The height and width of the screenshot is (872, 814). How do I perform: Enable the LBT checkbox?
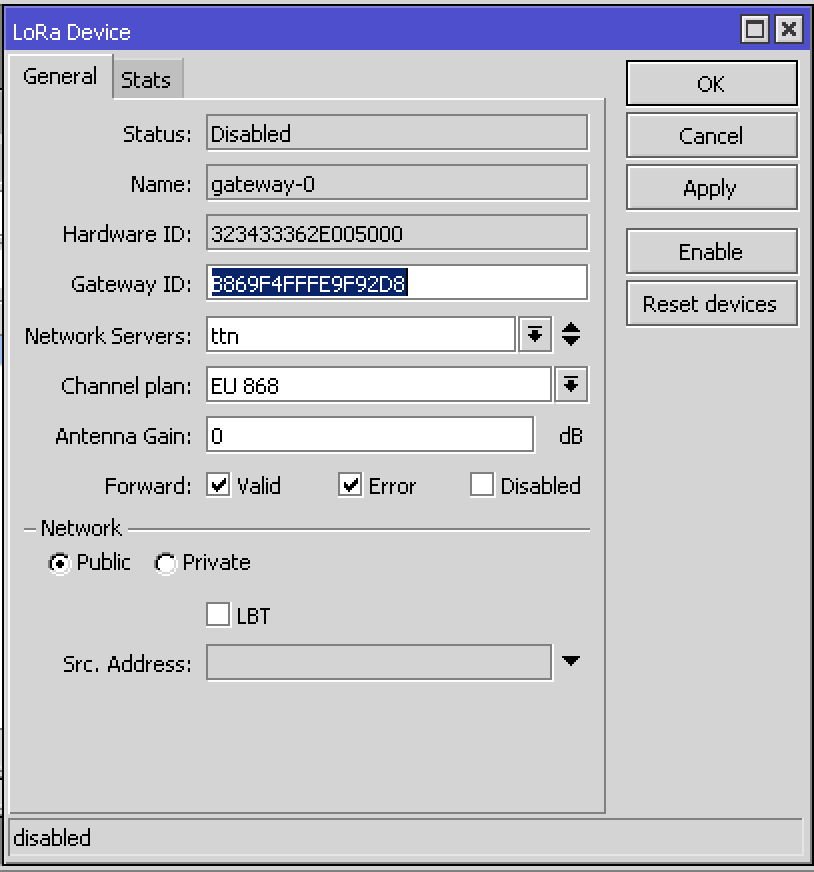(218, 614)
